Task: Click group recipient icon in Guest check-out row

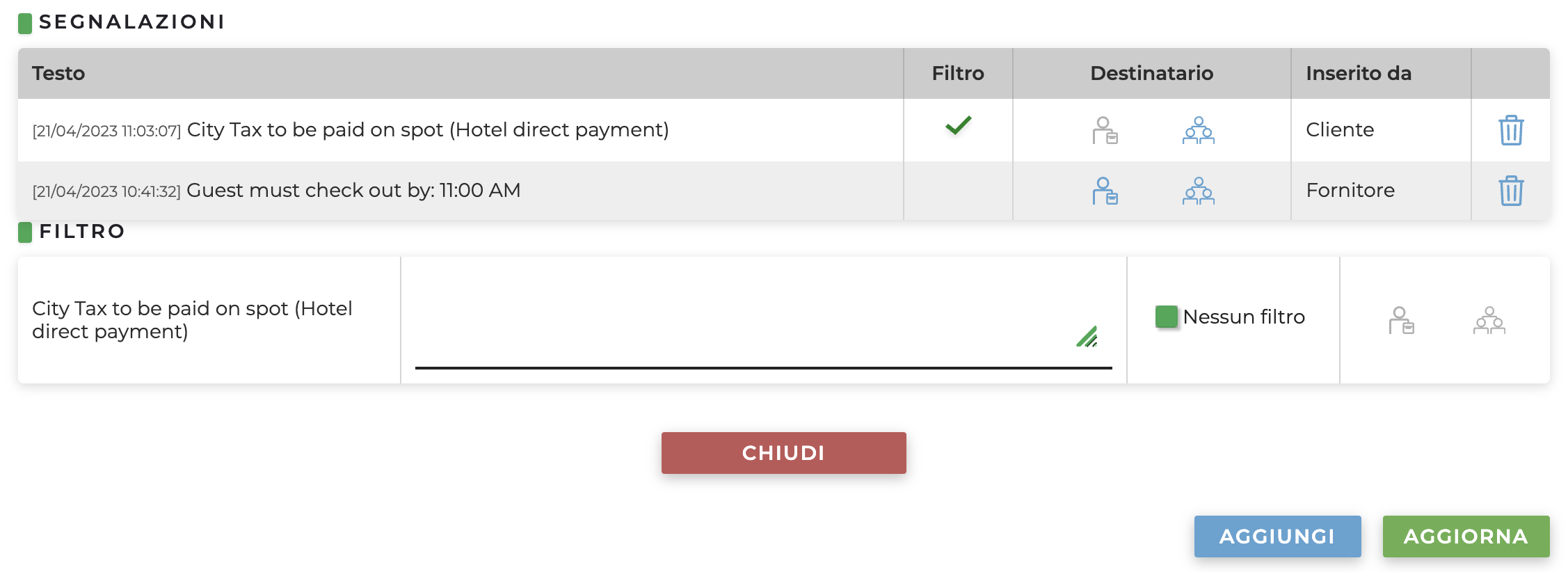Action: [1198, 191]
